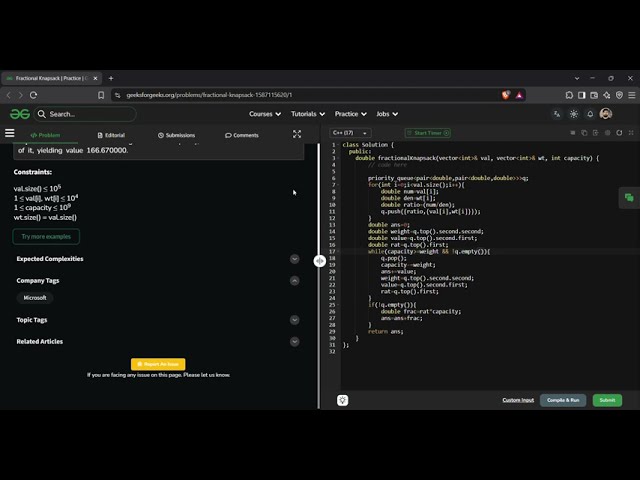The height and width of the screenshot is (480, 640).
Task: Toggle light theme with the sun icon
Action: point(573,114)
